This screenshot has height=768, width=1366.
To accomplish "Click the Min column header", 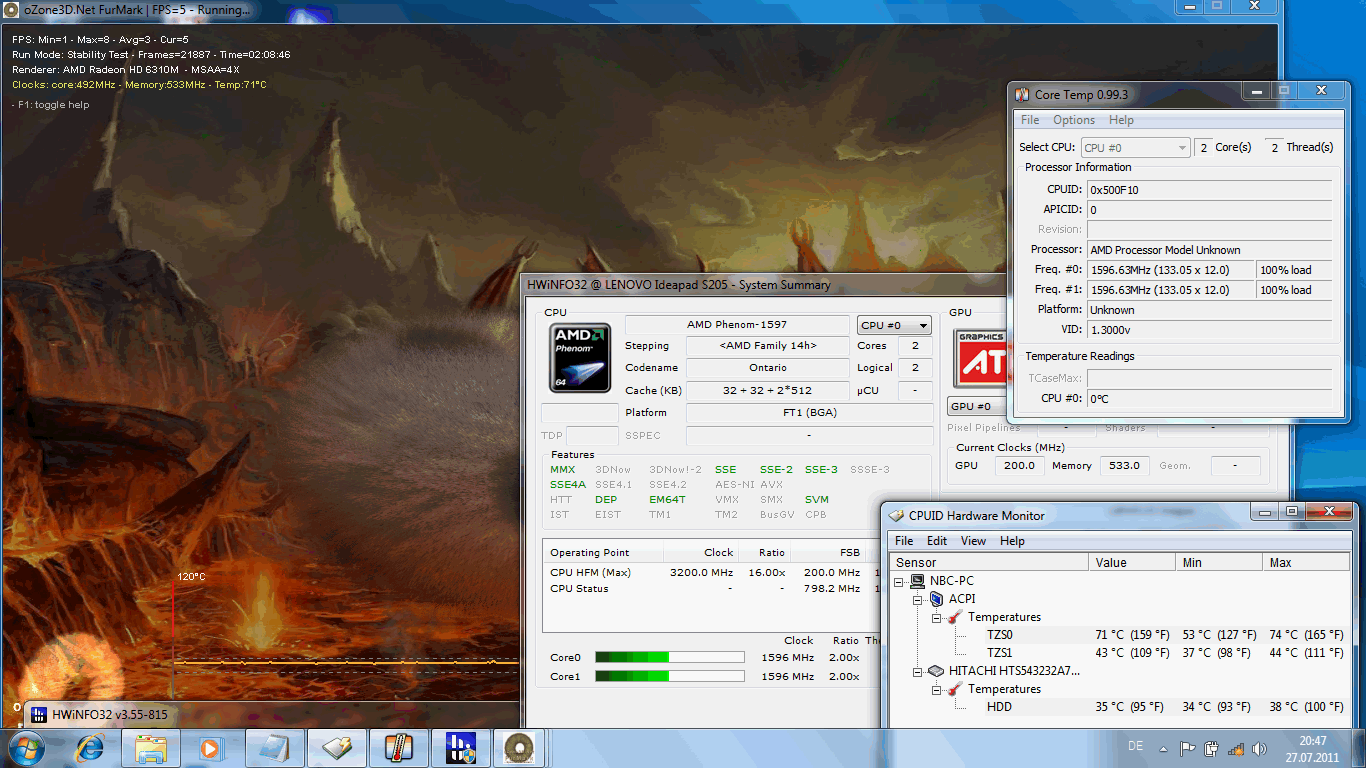I will click(1219, 562).
